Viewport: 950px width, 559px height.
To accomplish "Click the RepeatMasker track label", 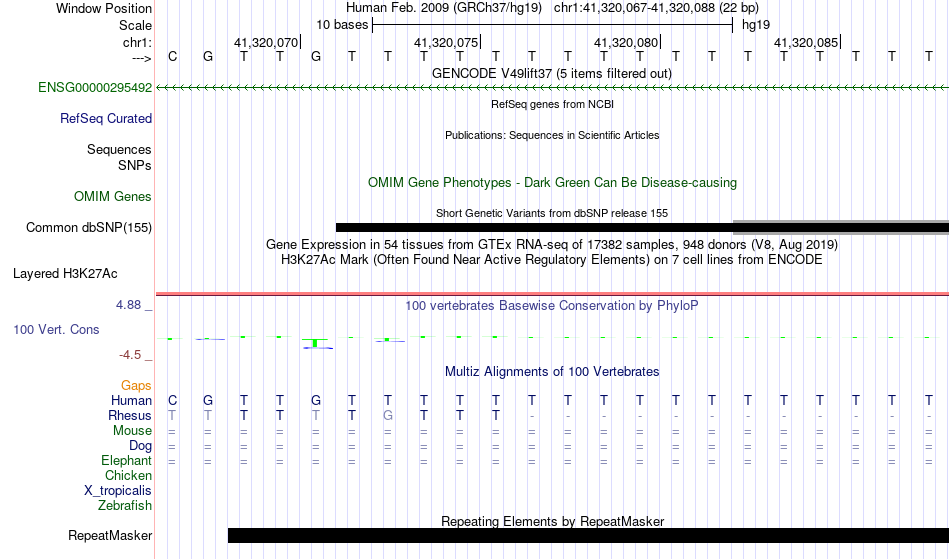I will coord(110,536).
